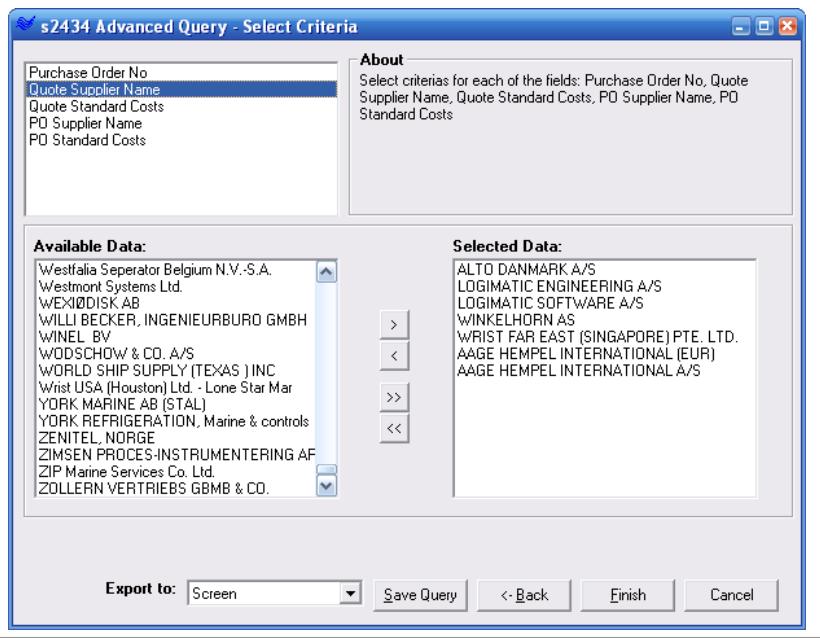This screenshot has width=820, height=638.
Task: Select WORLD SHIP SUPPLY (TEXAS) INC
Action: (x=176, y=371)
